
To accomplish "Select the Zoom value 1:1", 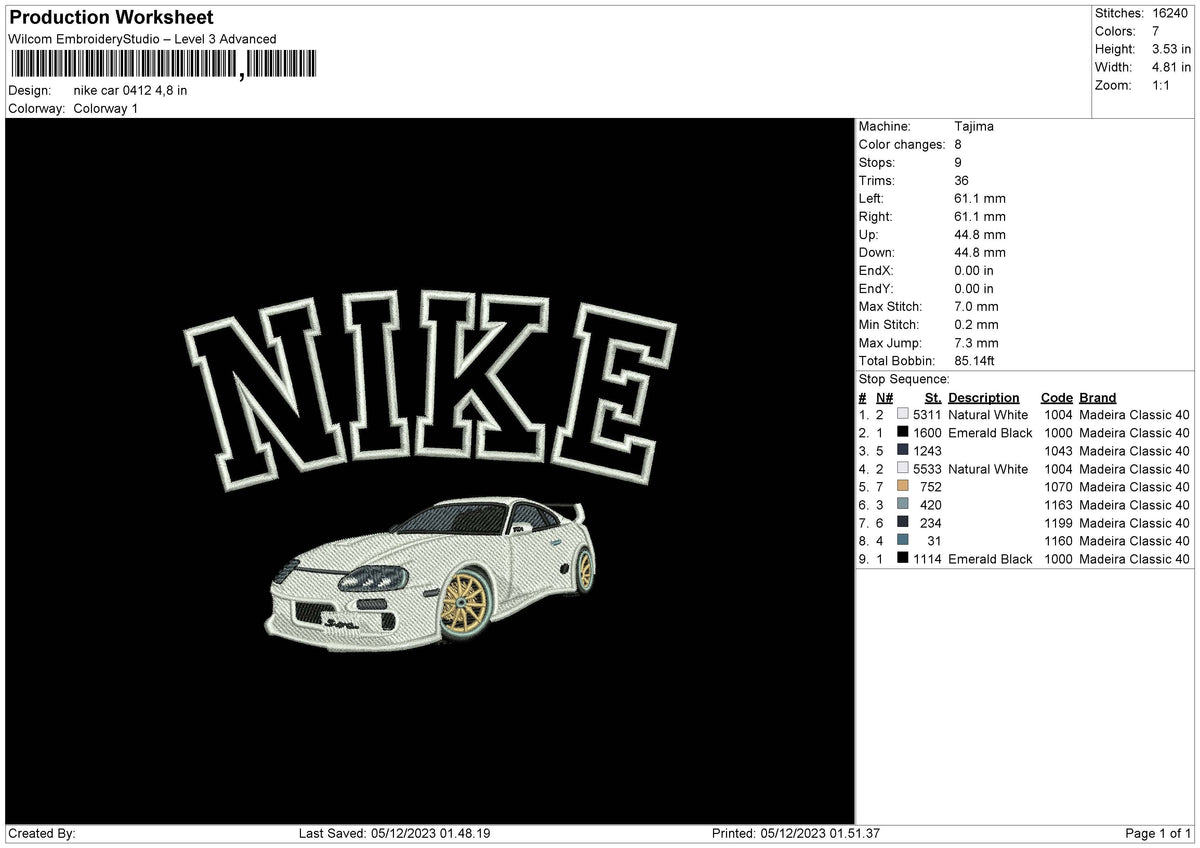I will point(1163,85).
